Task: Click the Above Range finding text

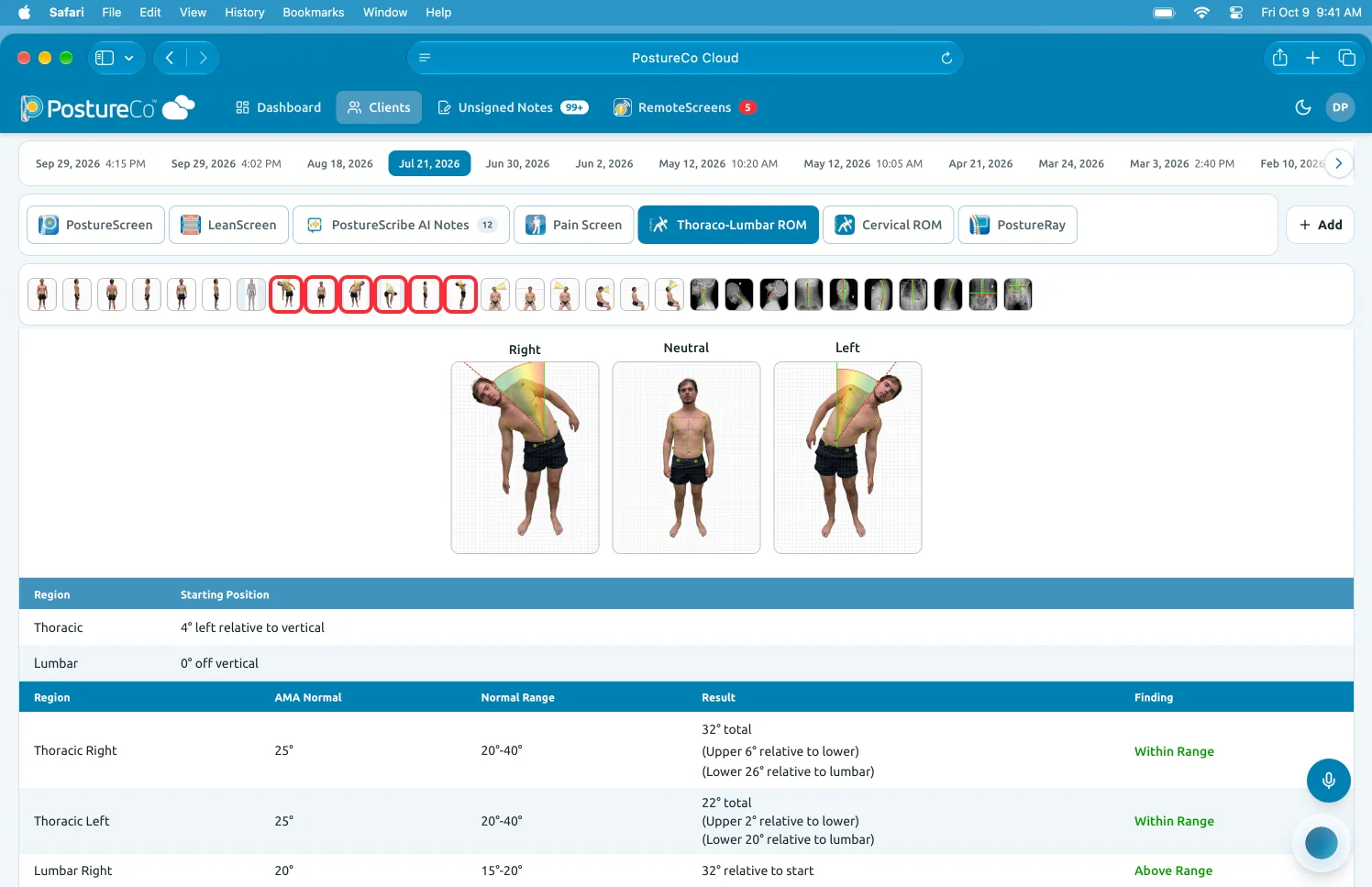Action: [x=1173, y=870]
